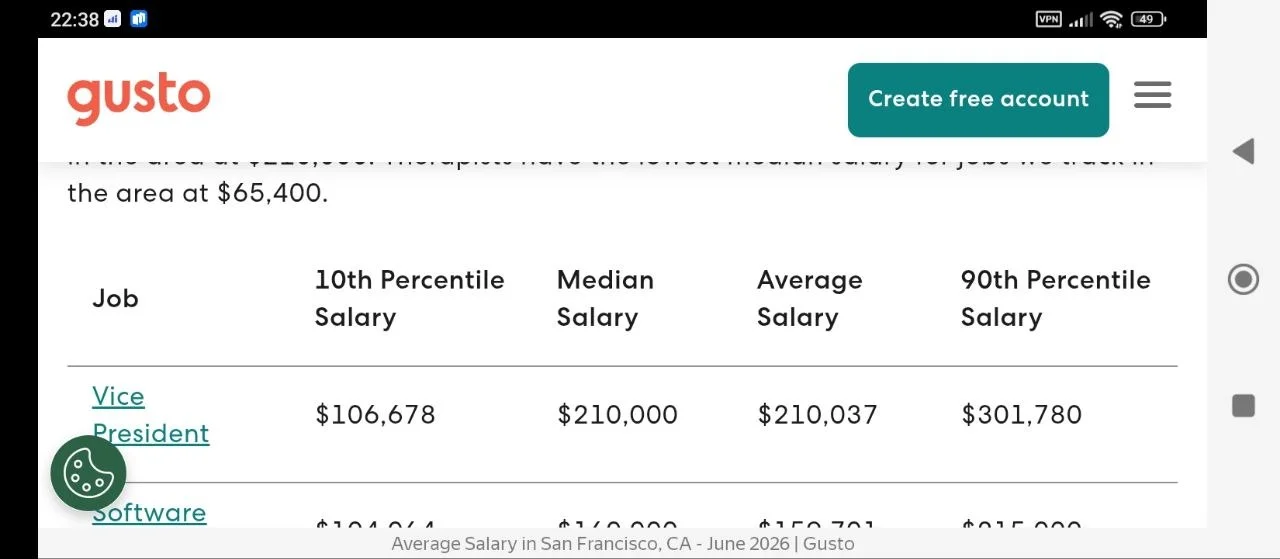Select the Job column header
1280x559 pixels.
tap(115, 298)
